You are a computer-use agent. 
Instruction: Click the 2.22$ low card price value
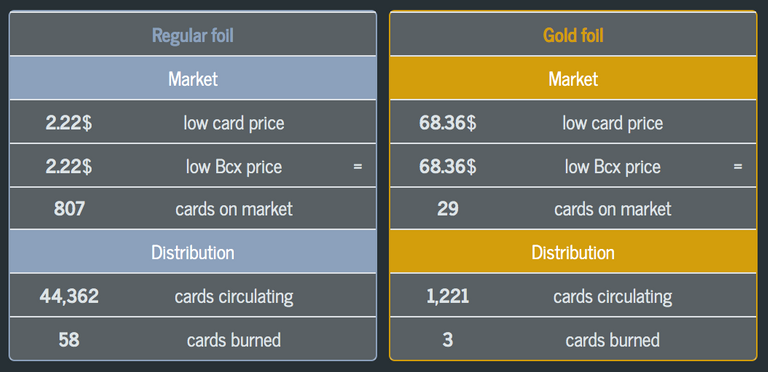pyautogui.click(x=69, y=122)
